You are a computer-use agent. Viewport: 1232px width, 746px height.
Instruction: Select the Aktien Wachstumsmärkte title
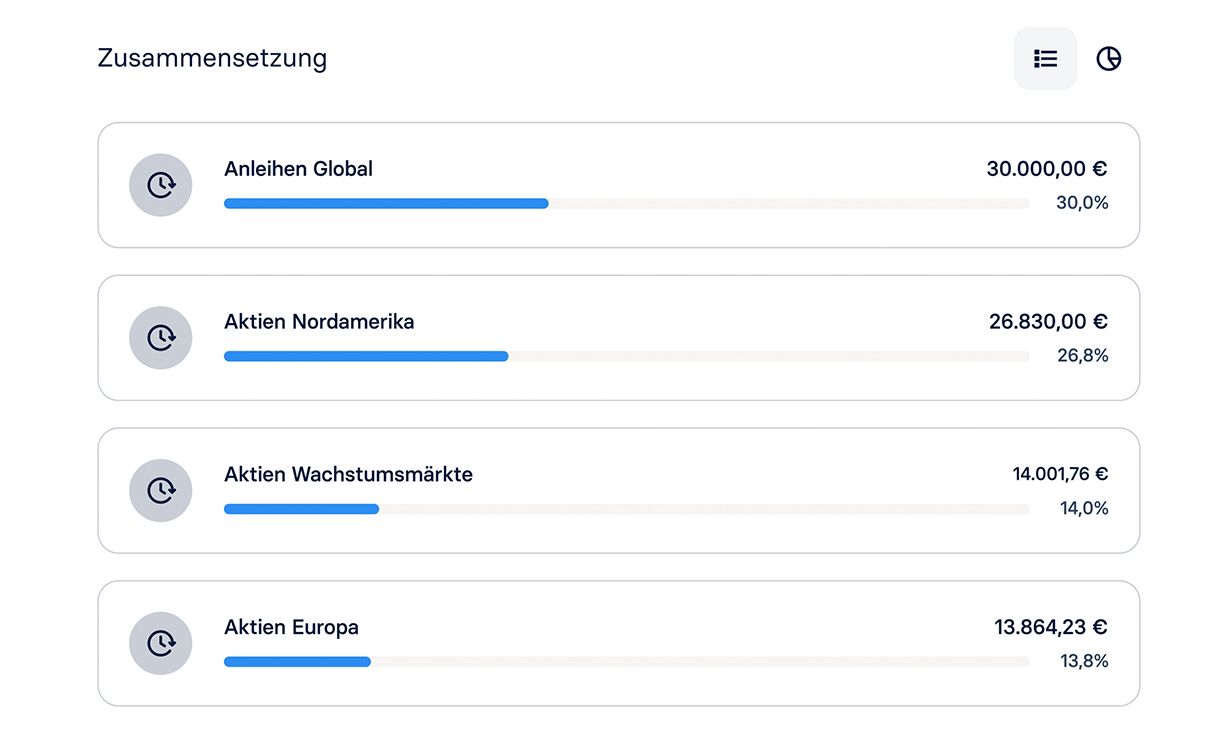[348, 475]
